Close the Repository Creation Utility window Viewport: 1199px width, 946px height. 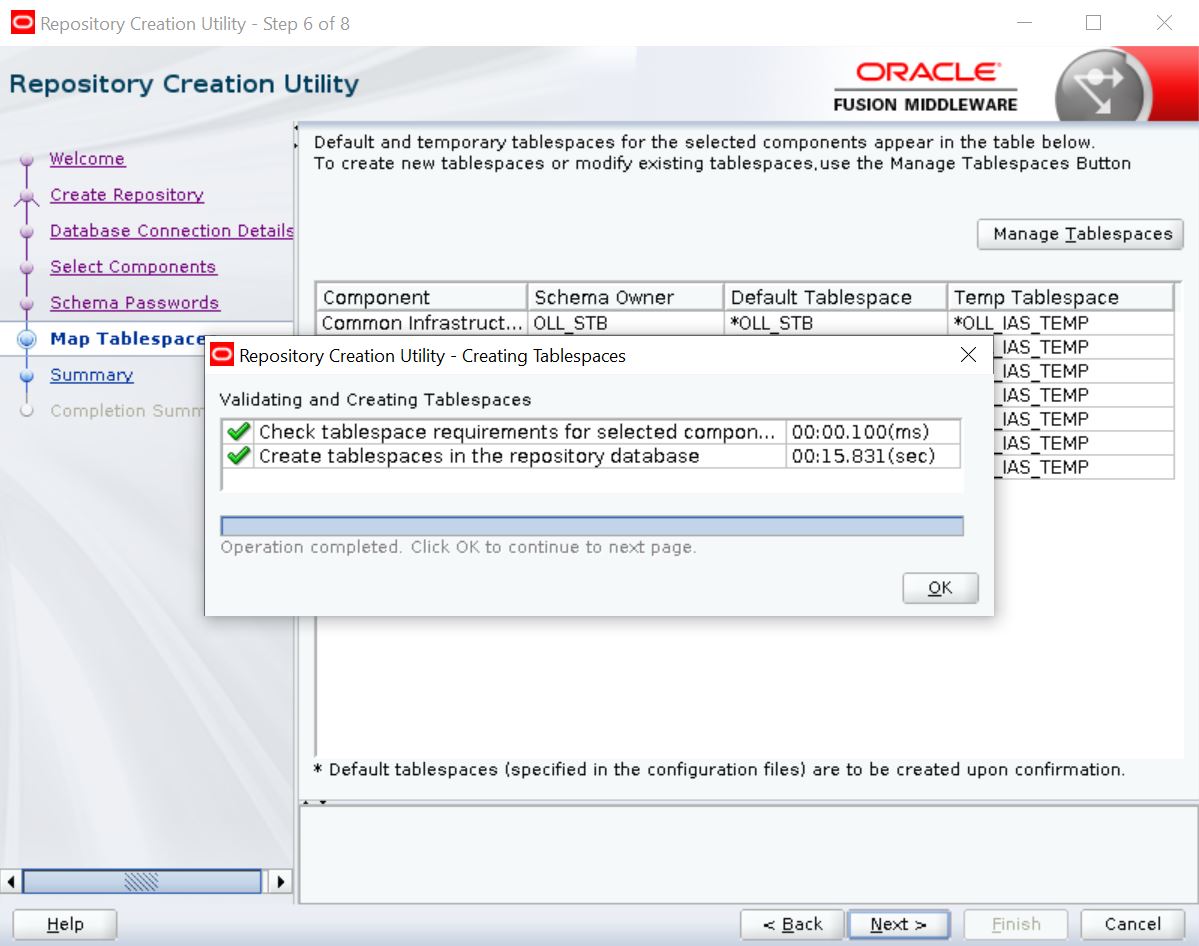click(x=1164, y=23)
